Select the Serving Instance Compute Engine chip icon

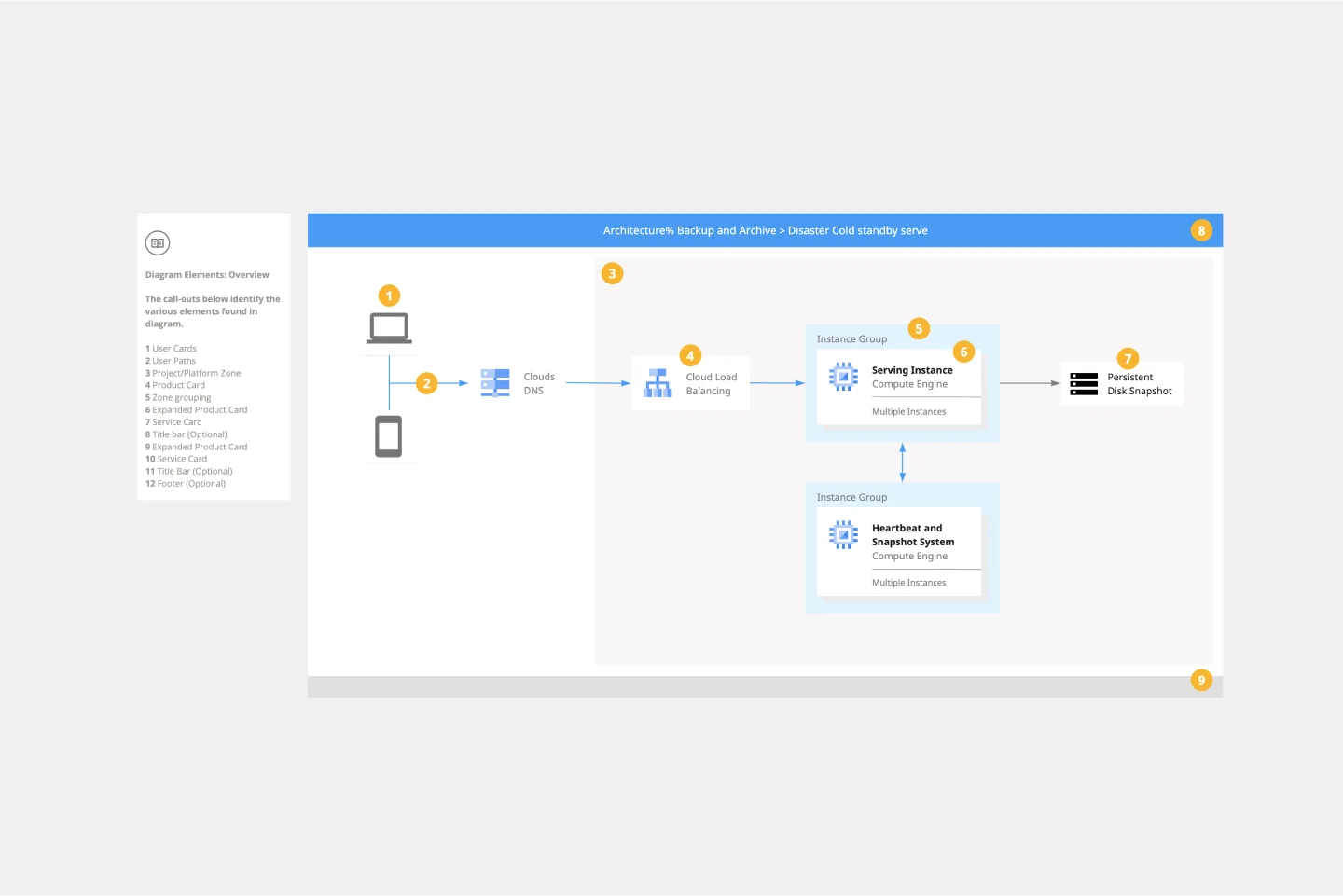pyautogui.click(x=843, y=376)
